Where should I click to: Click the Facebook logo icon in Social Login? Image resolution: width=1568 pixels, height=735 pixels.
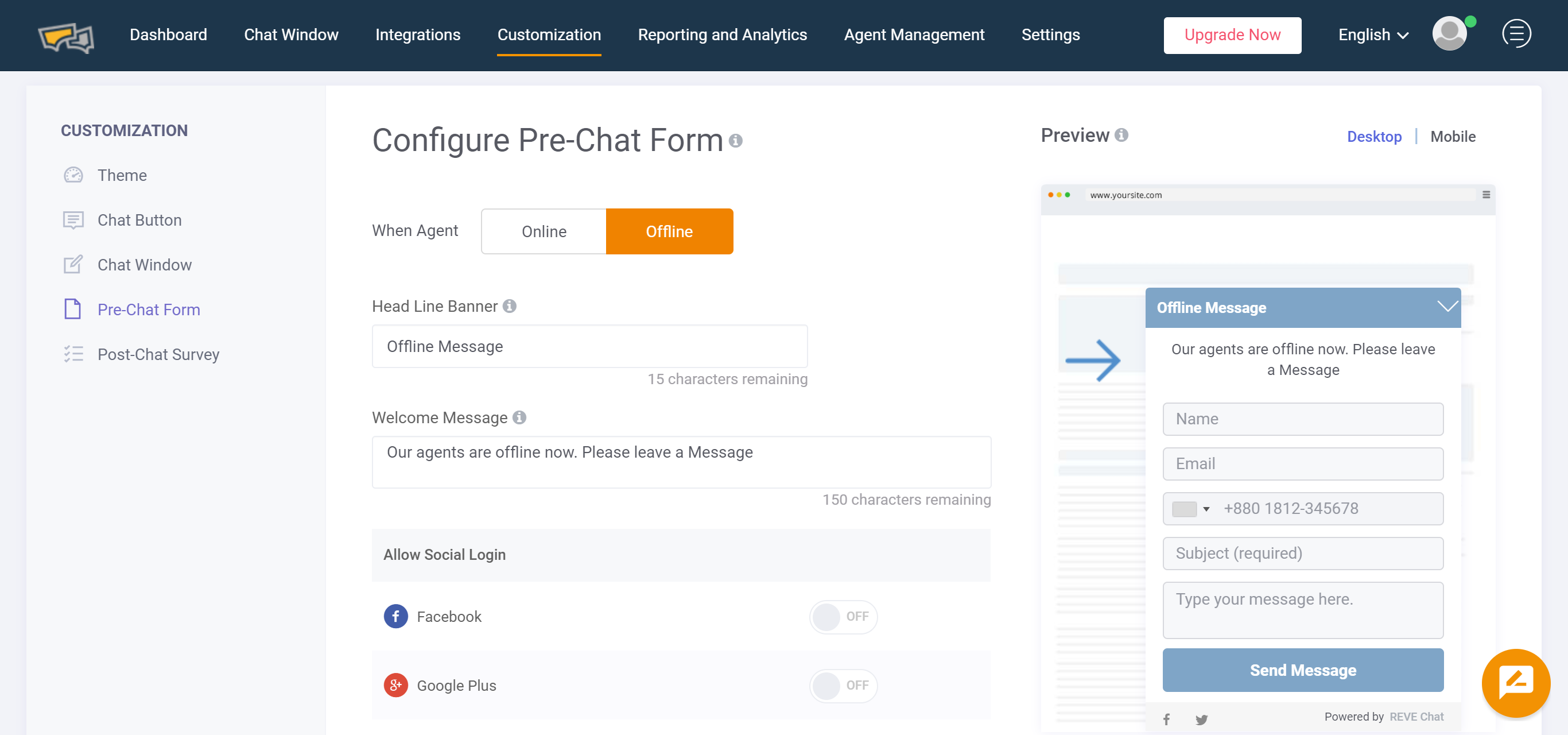click(395, 616)
